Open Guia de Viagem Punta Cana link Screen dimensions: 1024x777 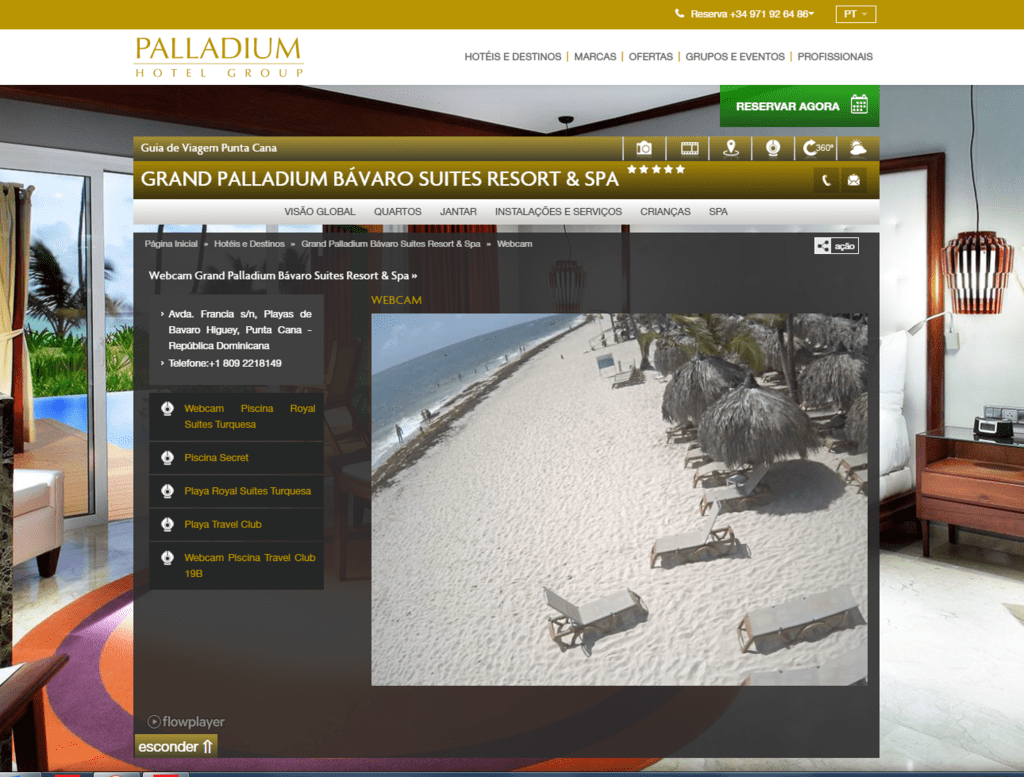[x=208, y=148]
